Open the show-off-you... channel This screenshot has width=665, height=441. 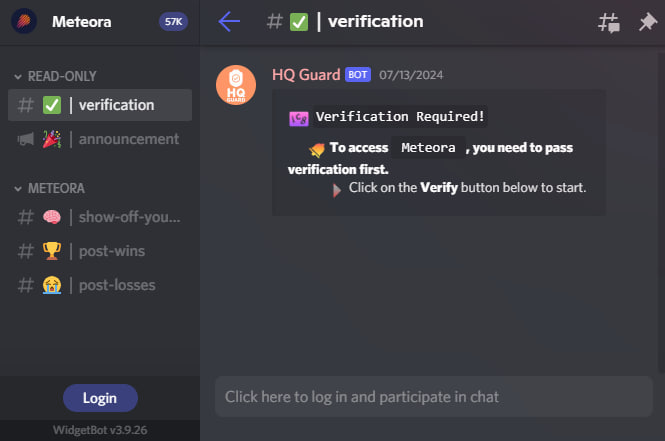(100, 217)
